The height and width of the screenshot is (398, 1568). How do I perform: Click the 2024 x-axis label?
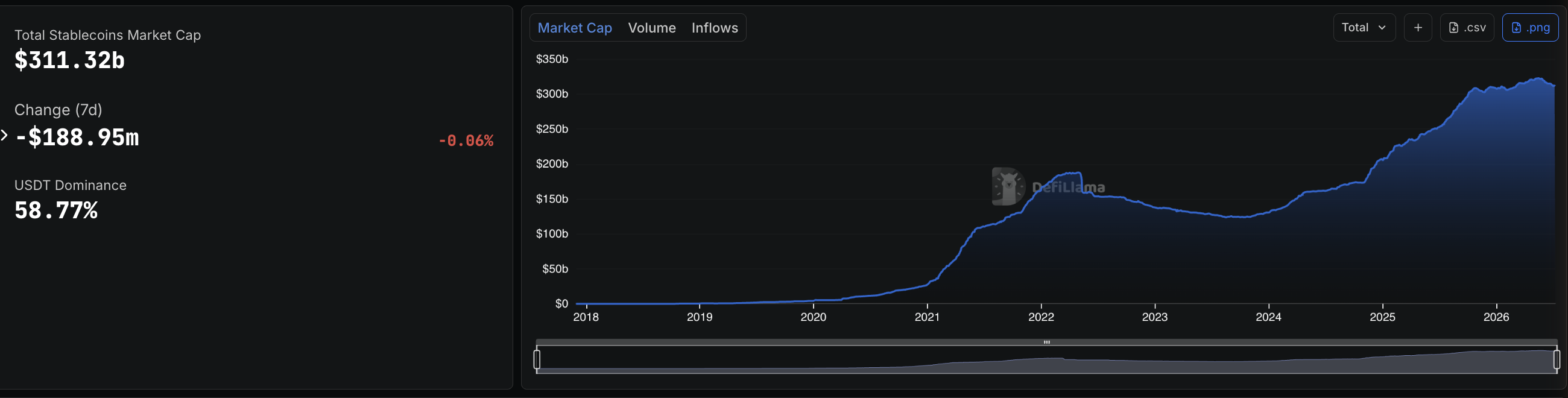click(x=1268, y=317)
